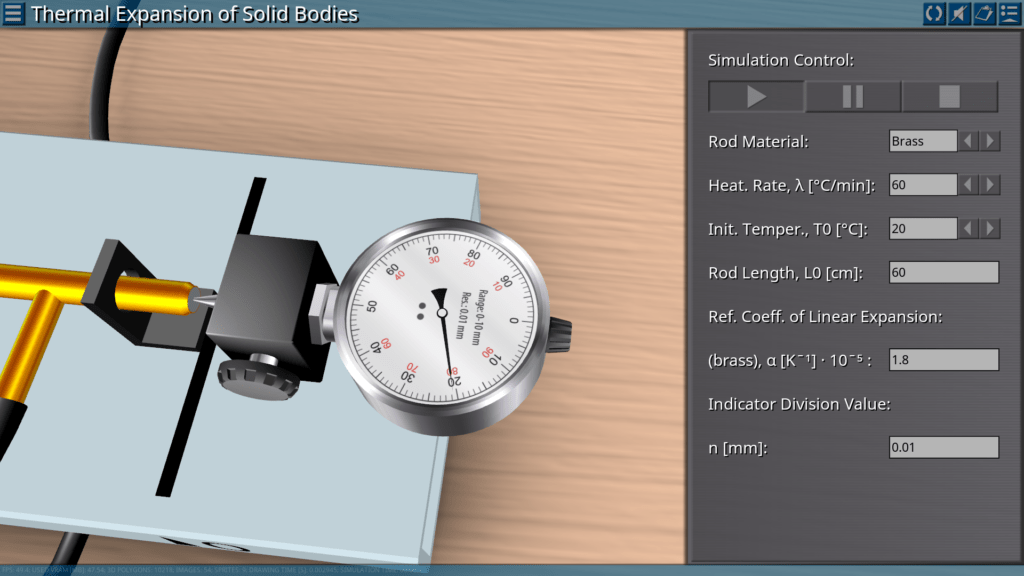Image resolution: width=1024 pixels, height=576 pixels.
Task: Increase the heating rate with right arrow
Action: point(990,185)
